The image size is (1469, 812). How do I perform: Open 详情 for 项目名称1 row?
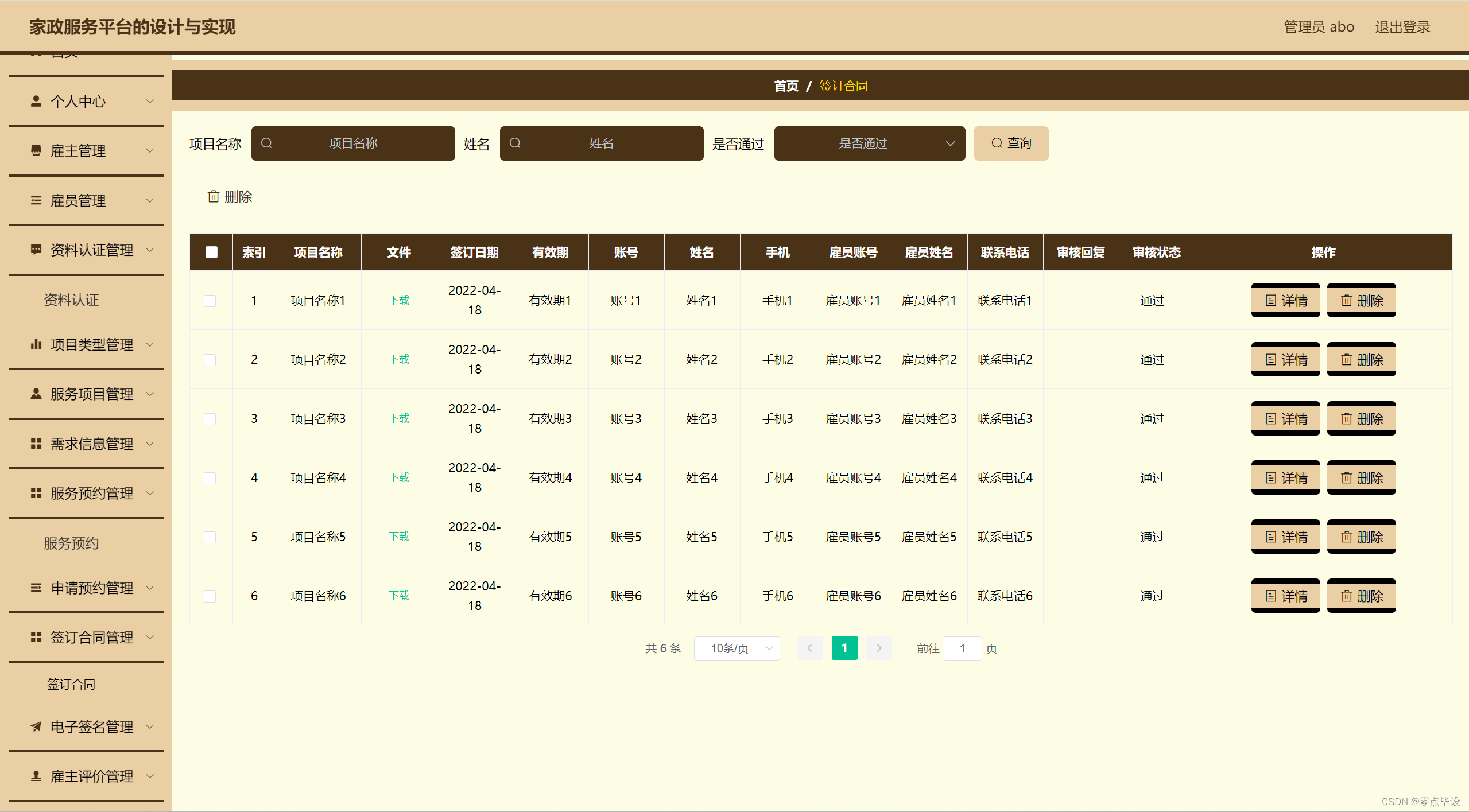click(x=1286, y=300)
